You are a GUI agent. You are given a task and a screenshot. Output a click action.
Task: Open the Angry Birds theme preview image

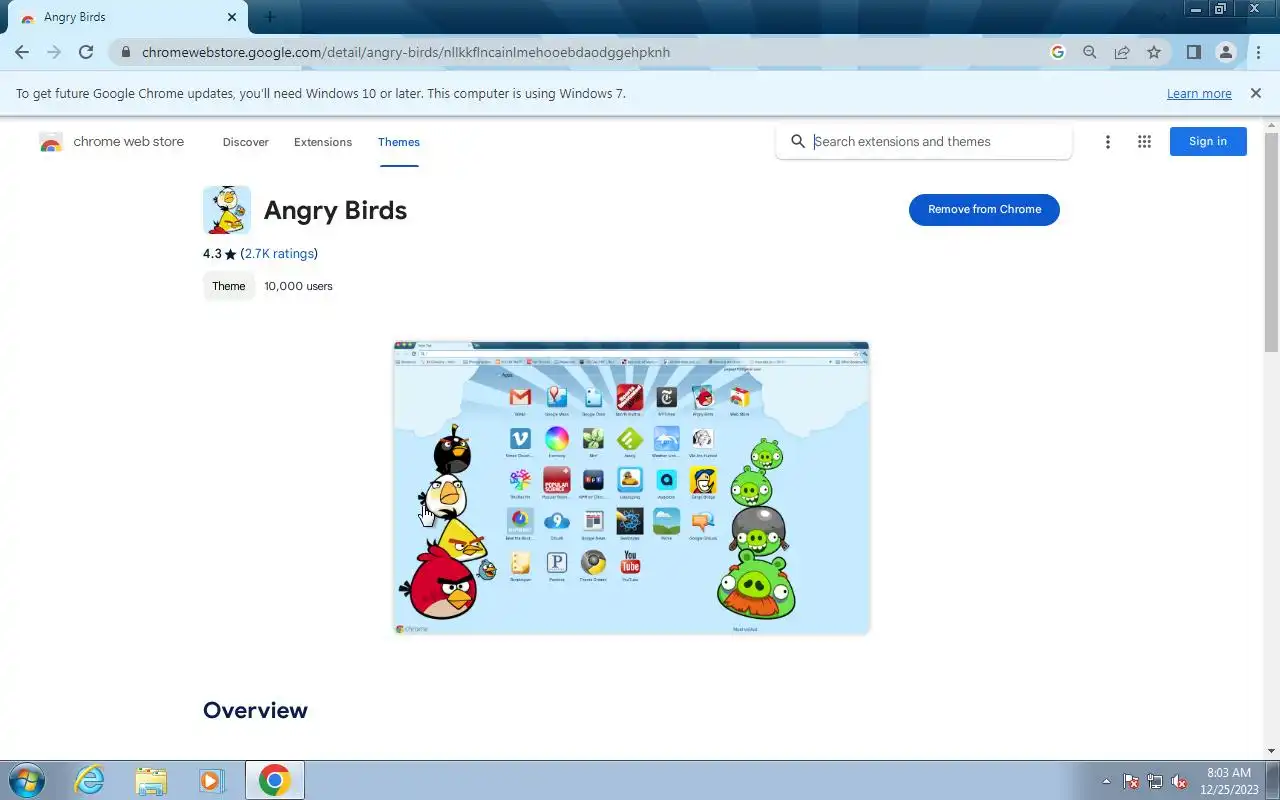631,488
